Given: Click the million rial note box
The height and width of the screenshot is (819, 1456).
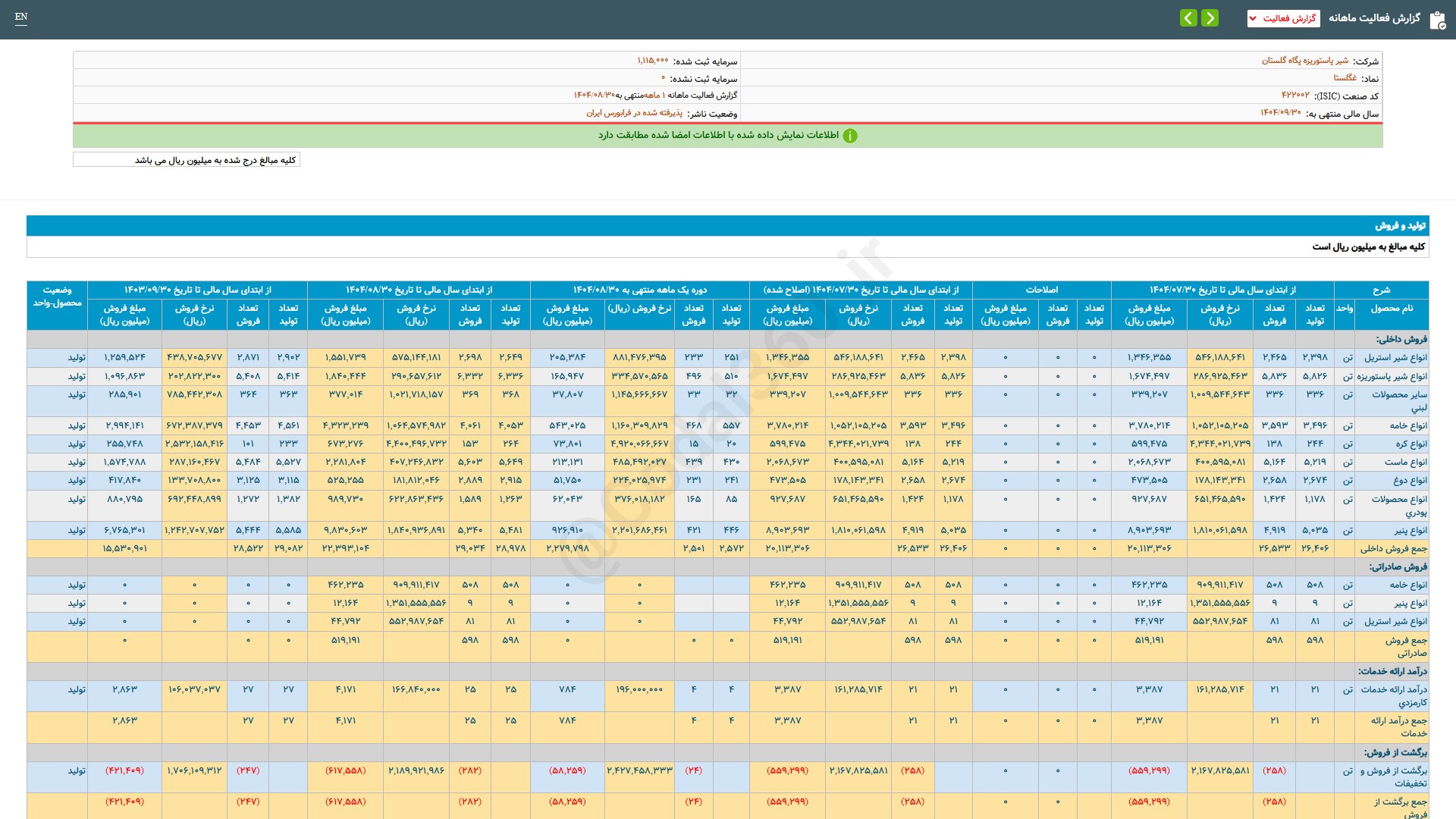Looking at the screenshot, I should (187, 160).
